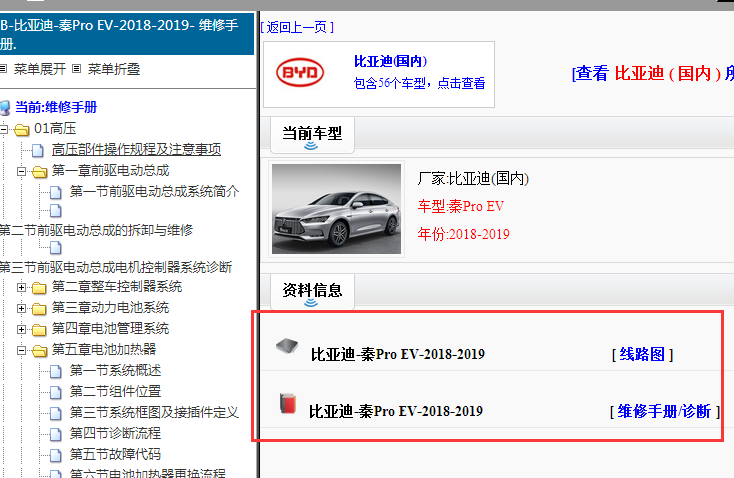Image resolution: width=734 pixels, height=478 pixels.
Task: Click the 菜单展开 list icon
Action: click(3, 69)
